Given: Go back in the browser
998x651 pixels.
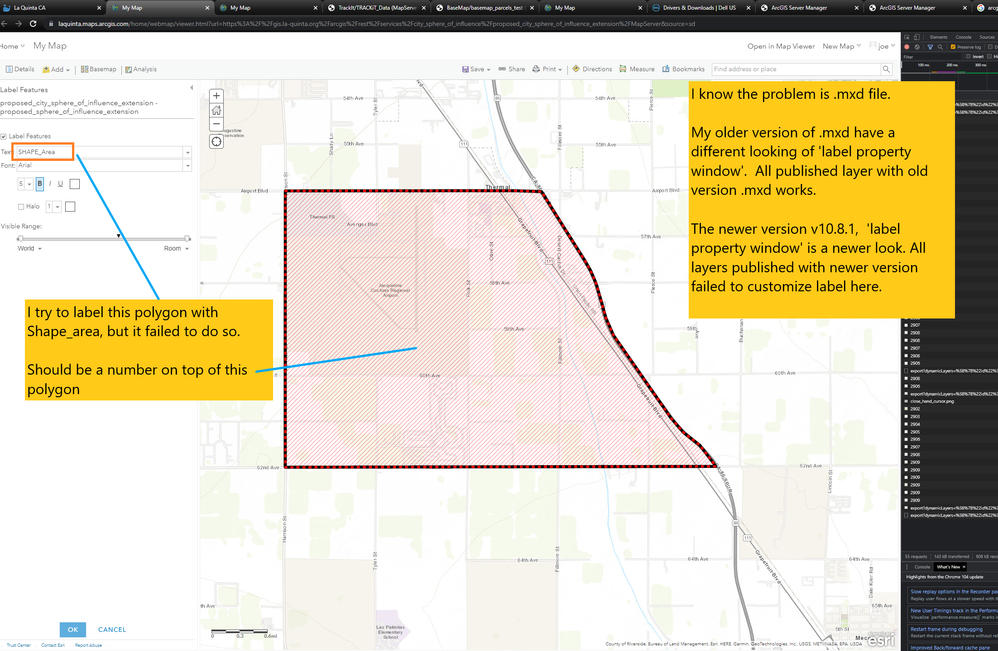Looking at the screenshot, I should [4, 24].
